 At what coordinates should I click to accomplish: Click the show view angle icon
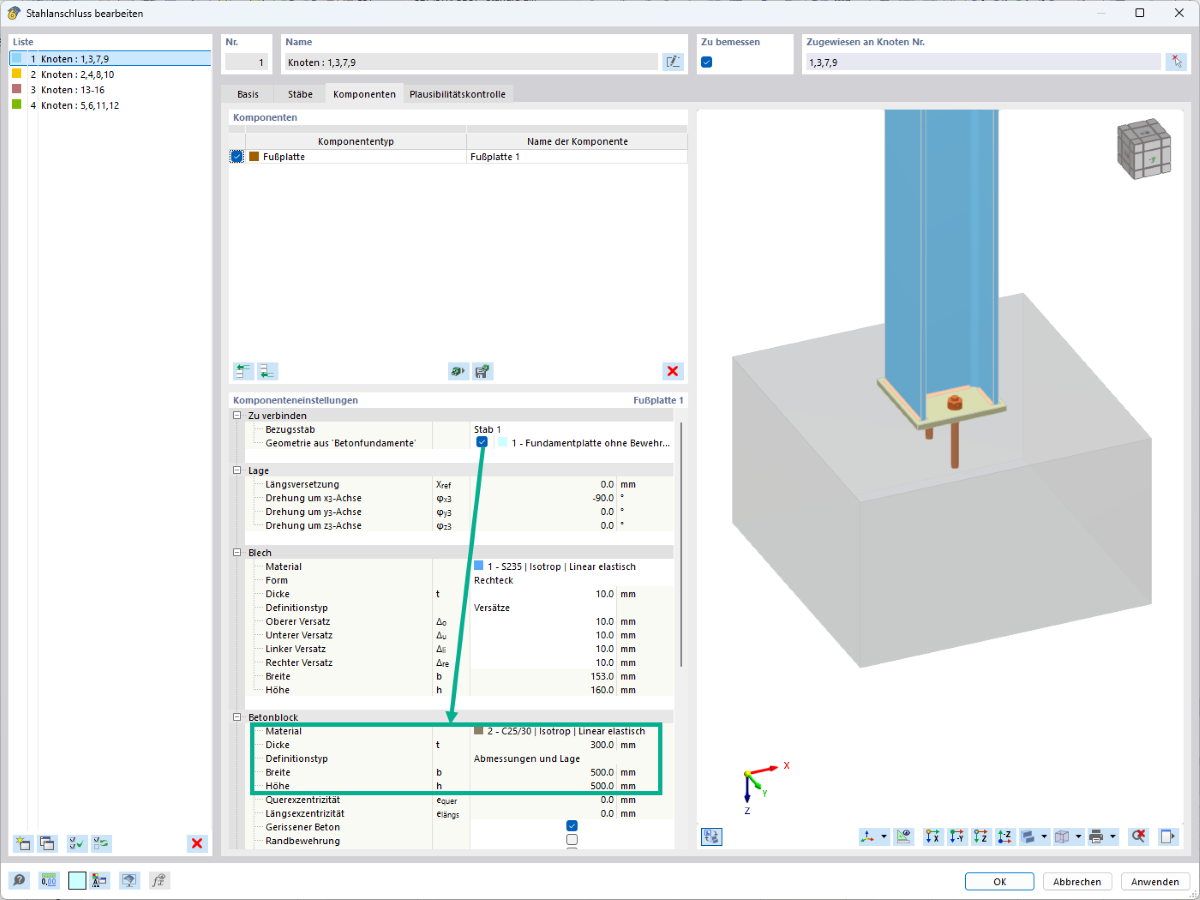point(904,835)
